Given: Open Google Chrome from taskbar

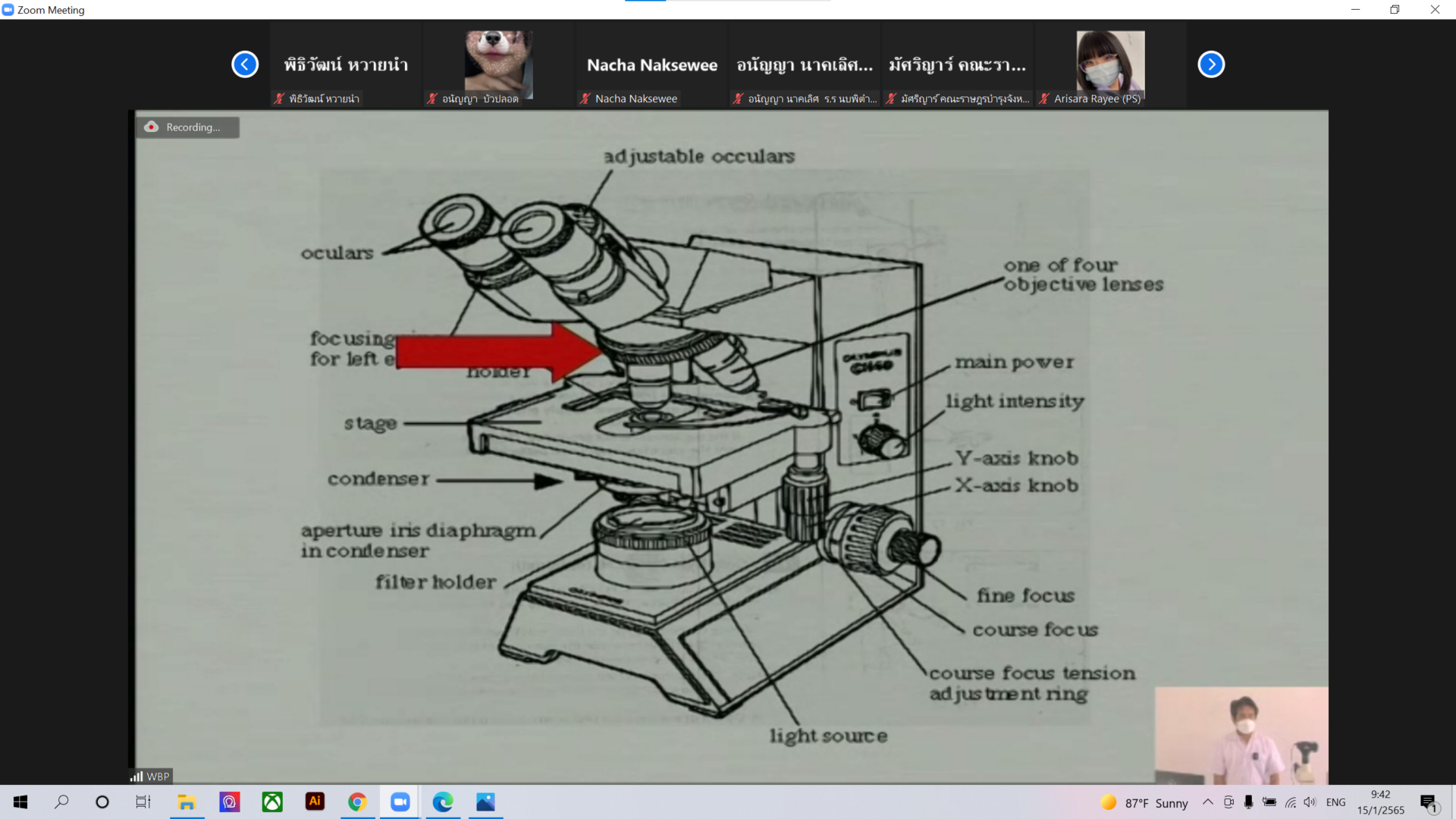Looking at the screenshot, I should click(357, 802).
